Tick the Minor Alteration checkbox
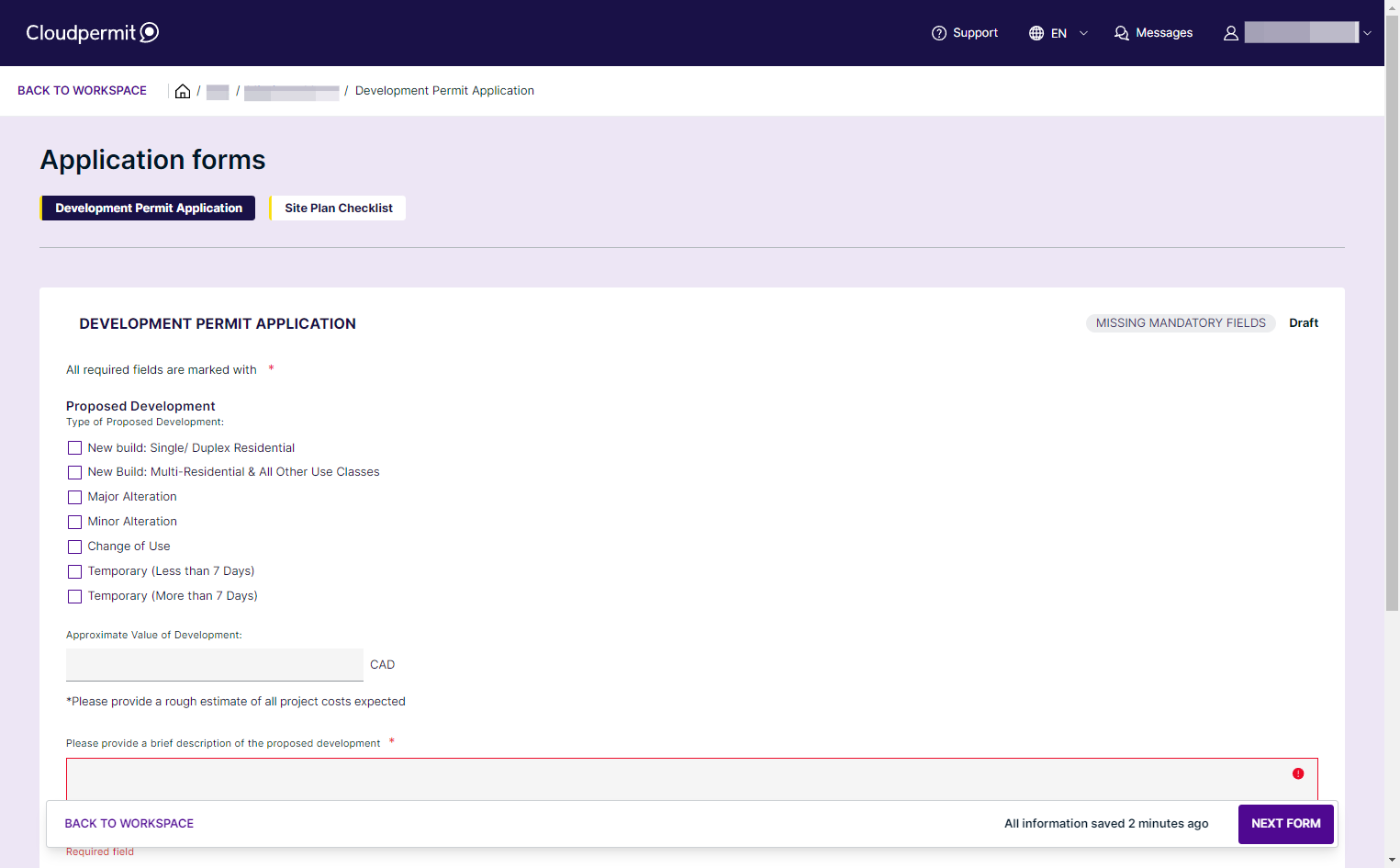Viewport: 1400px width, 868px height. click(75, 522)
